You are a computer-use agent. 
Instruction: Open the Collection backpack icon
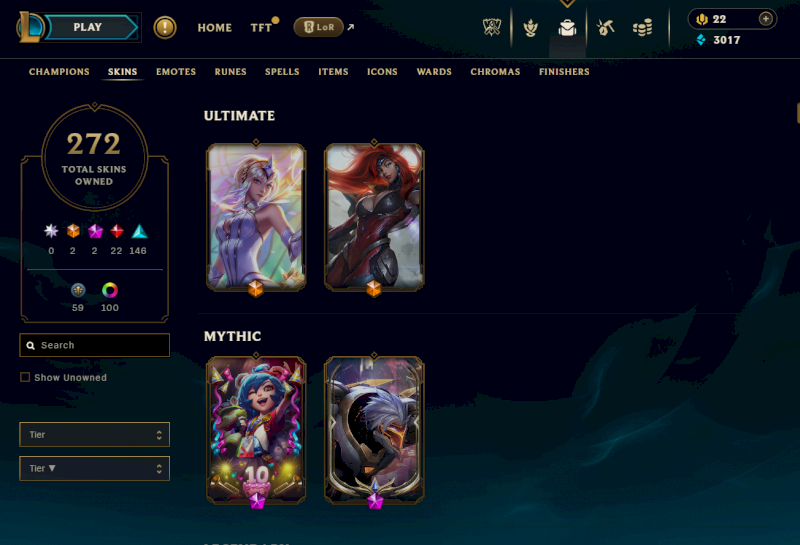(567, 28)
